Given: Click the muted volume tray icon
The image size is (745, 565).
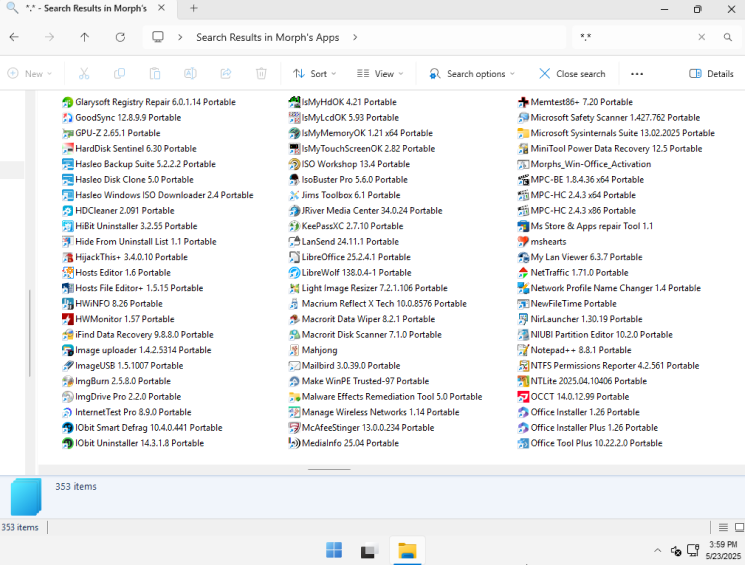Looking at the screenshot, I should (676, 551).
